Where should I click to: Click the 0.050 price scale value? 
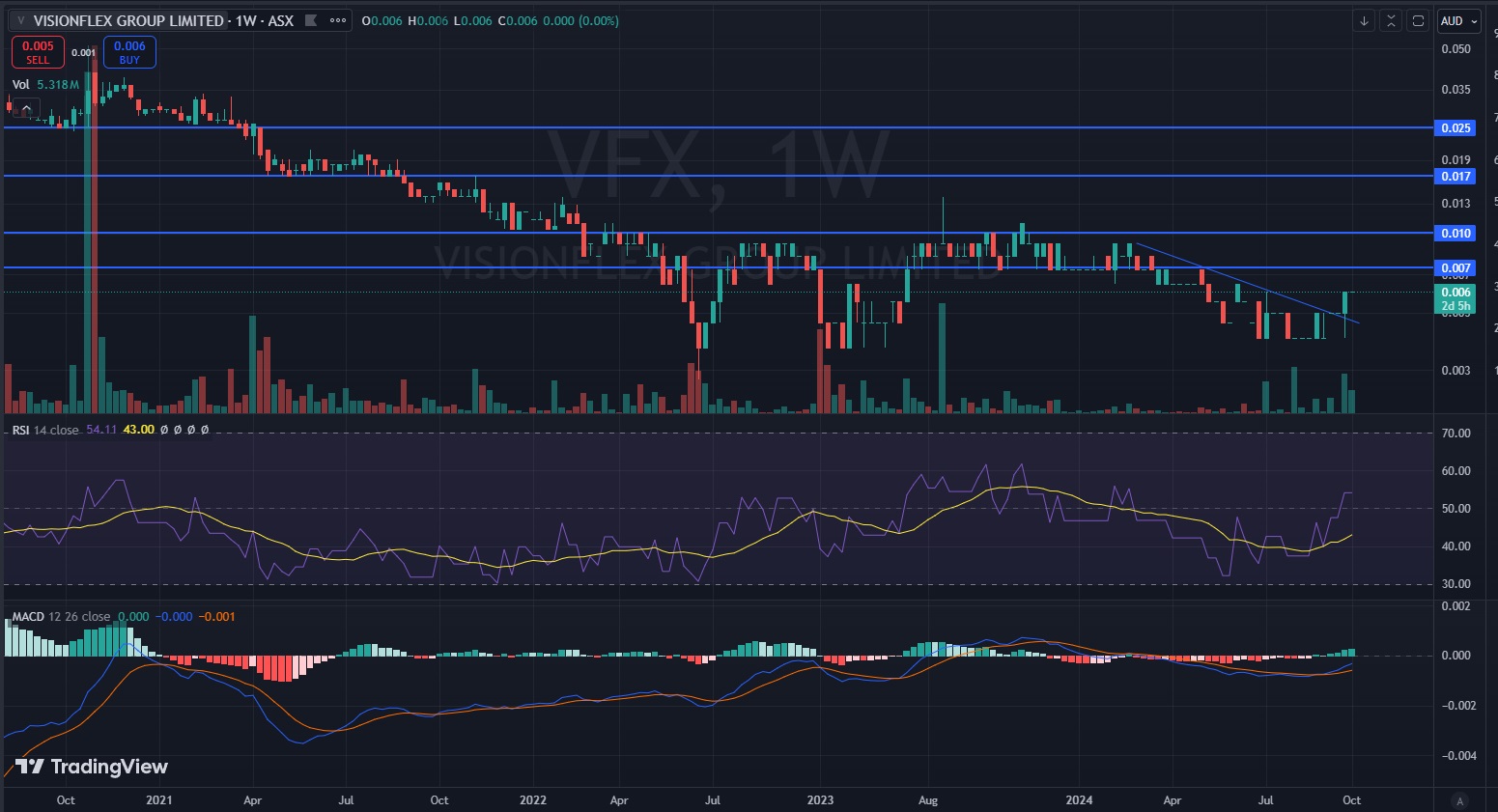tap(1456, 49)
